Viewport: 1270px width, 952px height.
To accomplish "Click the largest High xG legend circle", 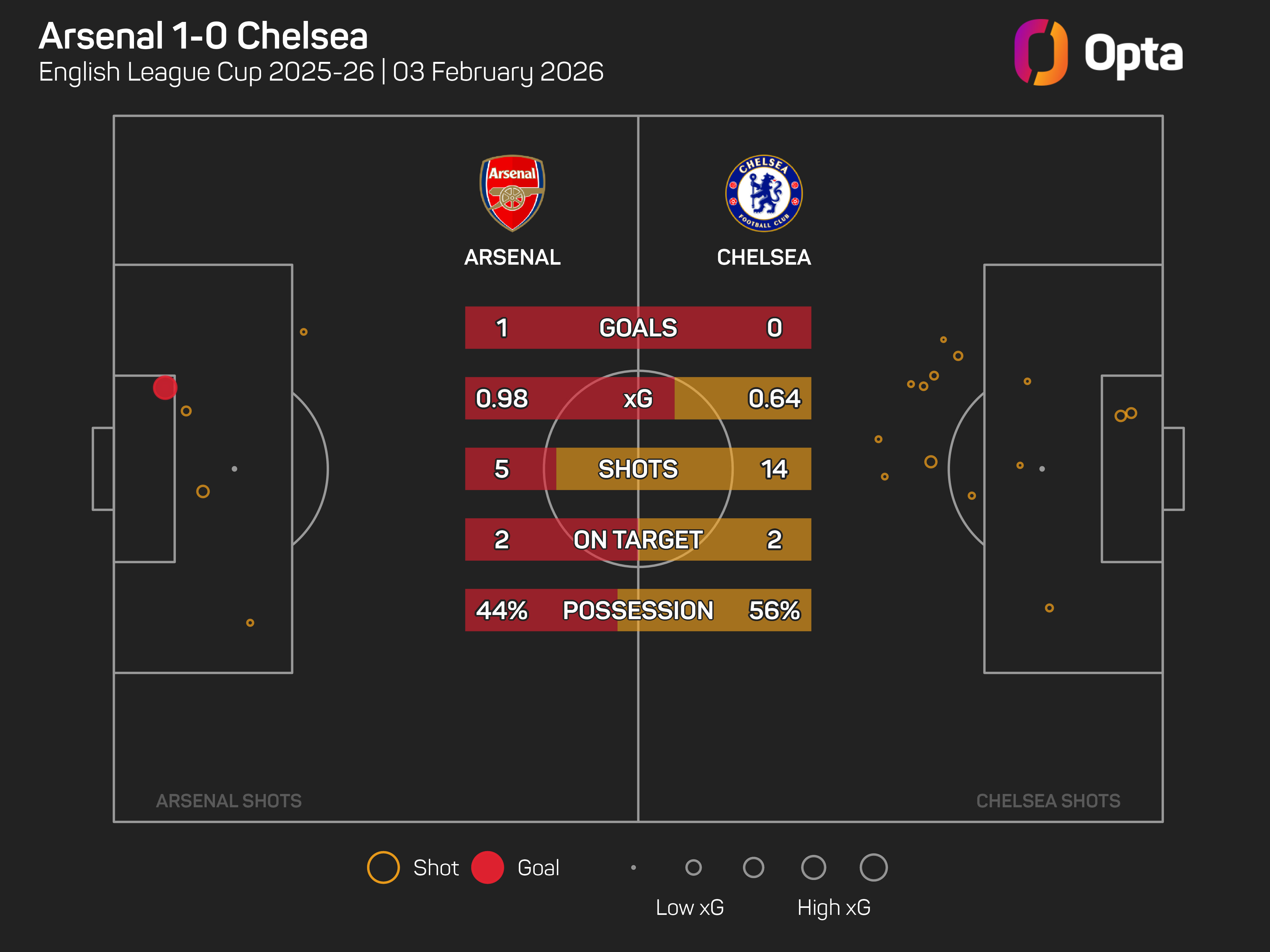I will coord(873,867).
